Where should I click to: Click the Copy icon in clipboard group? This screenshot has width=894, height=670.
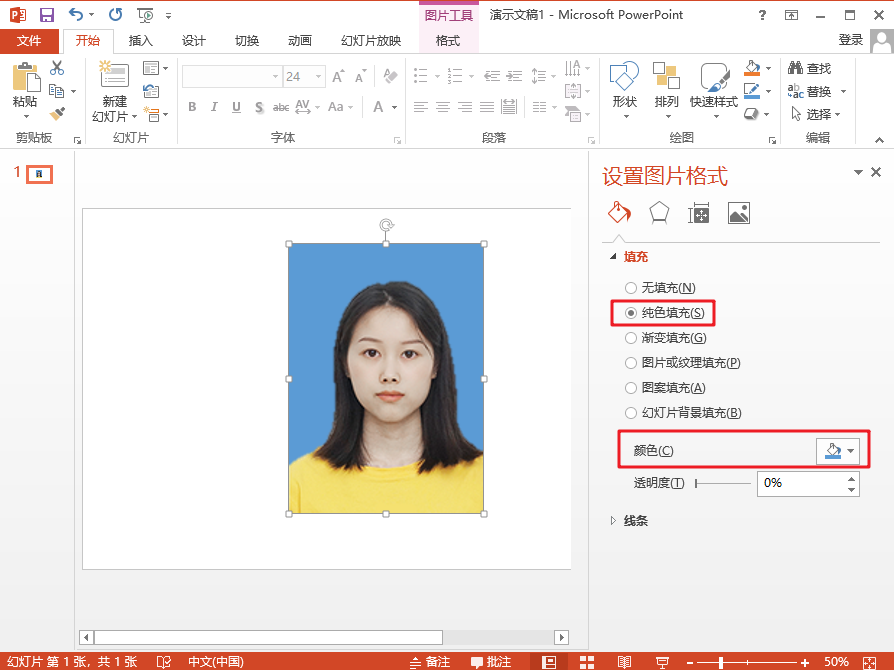coord(56,91)
